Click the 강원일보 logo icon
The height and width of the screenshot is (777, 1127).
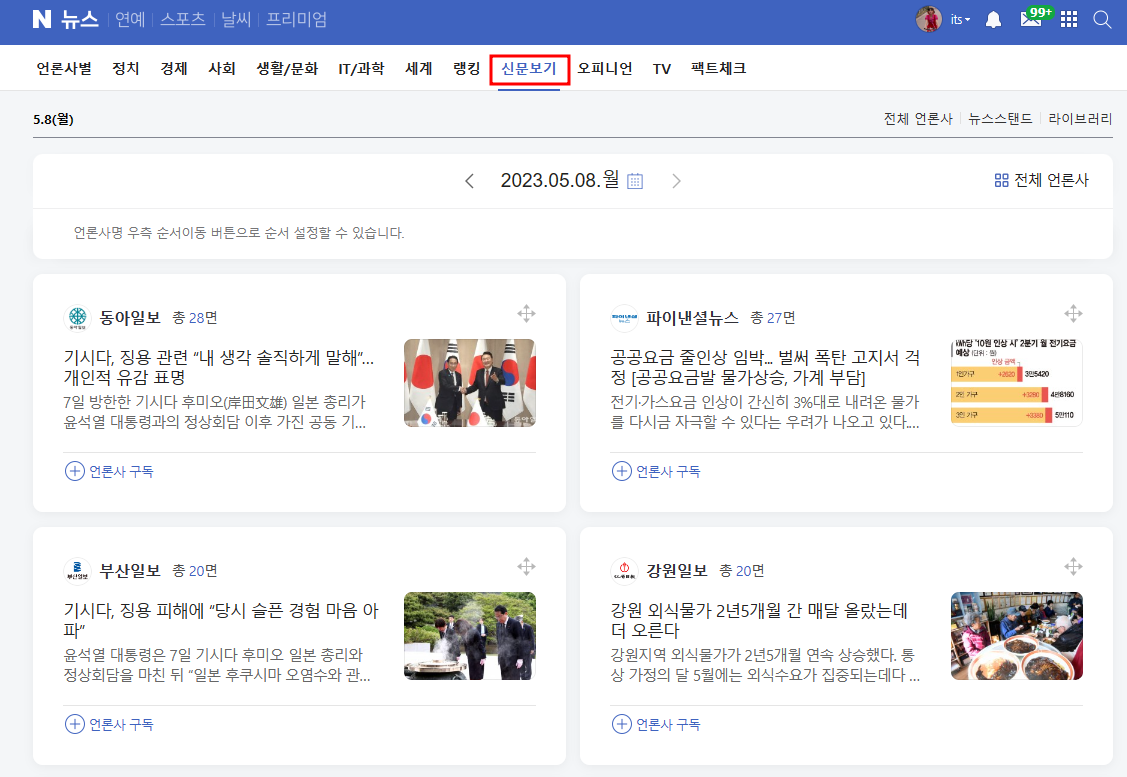624,571
